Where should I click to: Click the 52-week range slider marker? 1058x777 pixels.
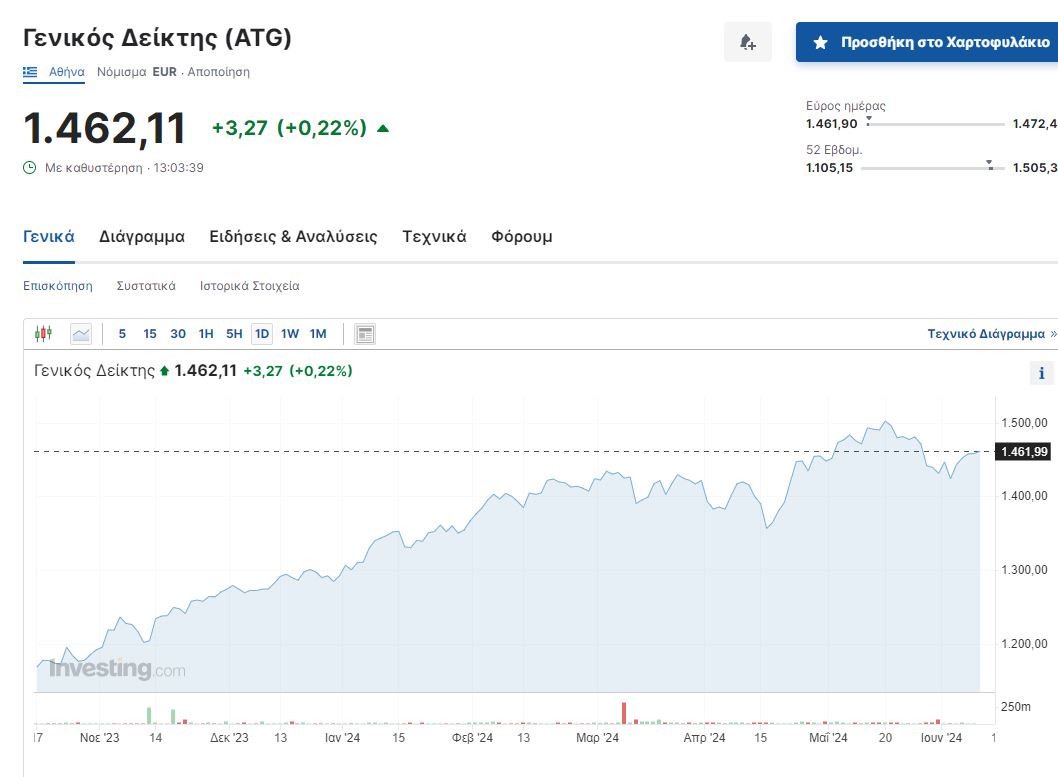[x=989, y=164]
